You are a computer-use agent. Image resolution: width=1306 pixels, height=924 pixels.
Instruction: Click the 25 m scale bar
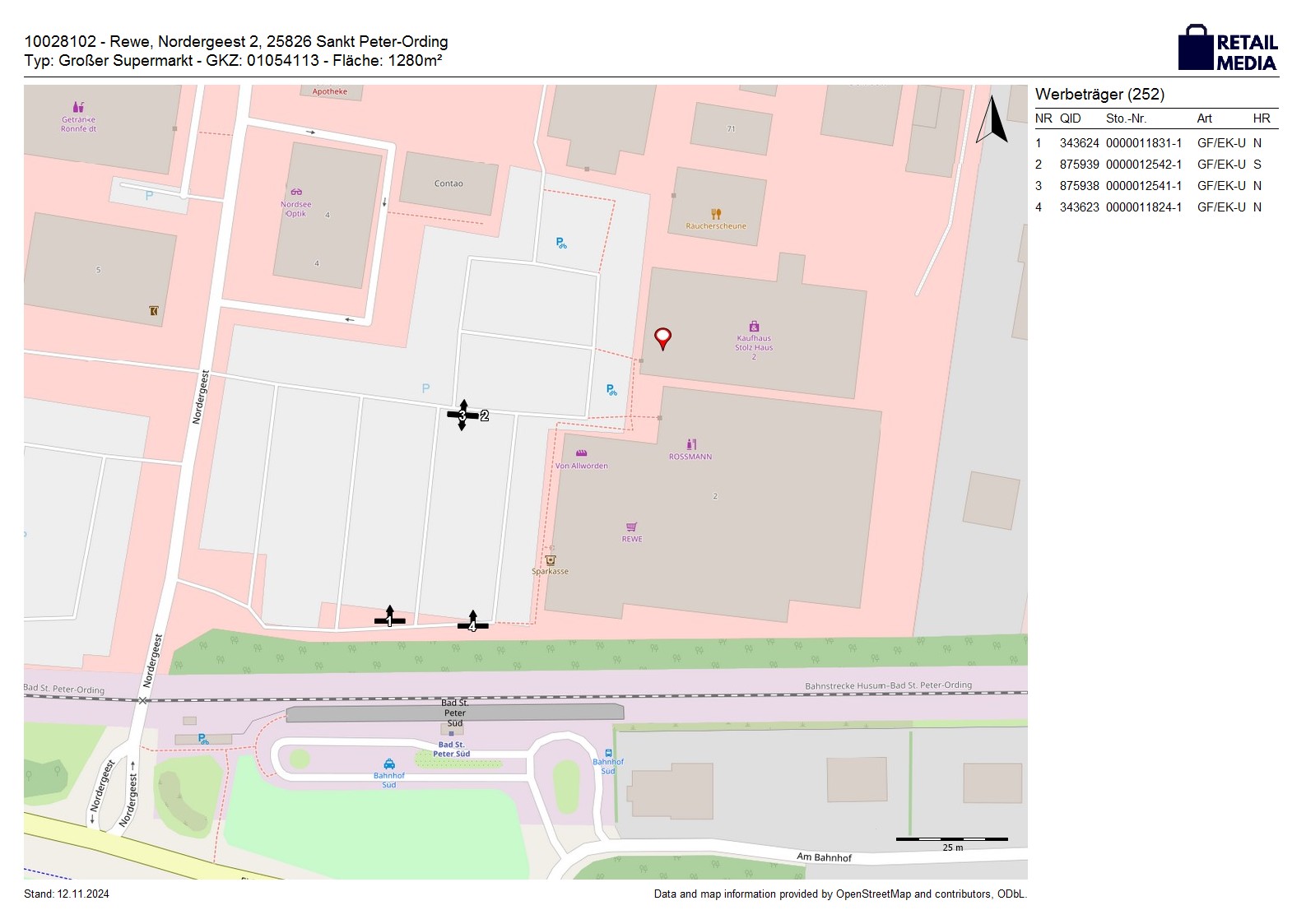951,839
